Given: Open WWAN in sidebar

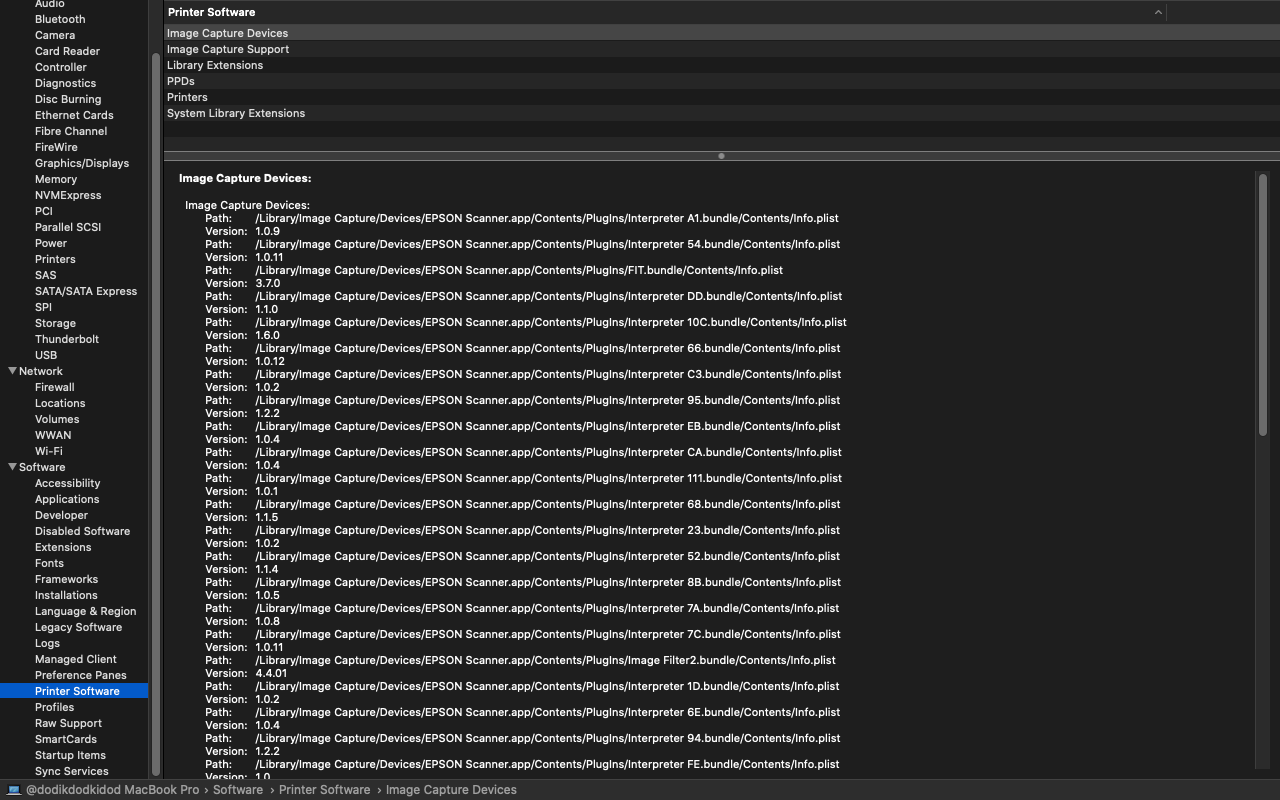Looking at the screenshot, I should pos(53,435).
